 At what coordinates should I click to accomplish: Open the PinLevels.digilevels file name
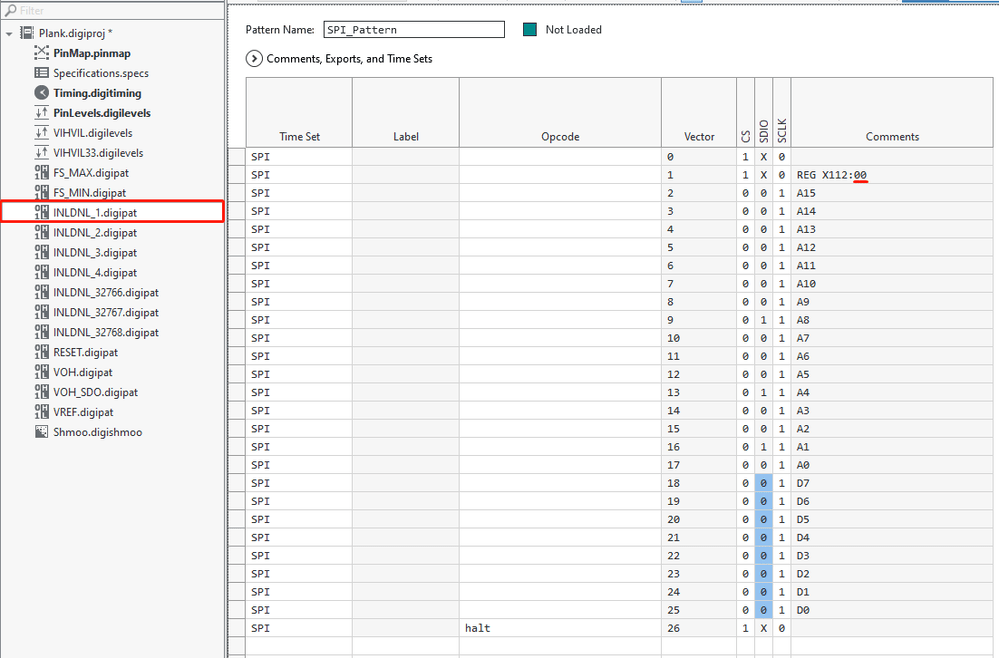[x=102, y=113]
